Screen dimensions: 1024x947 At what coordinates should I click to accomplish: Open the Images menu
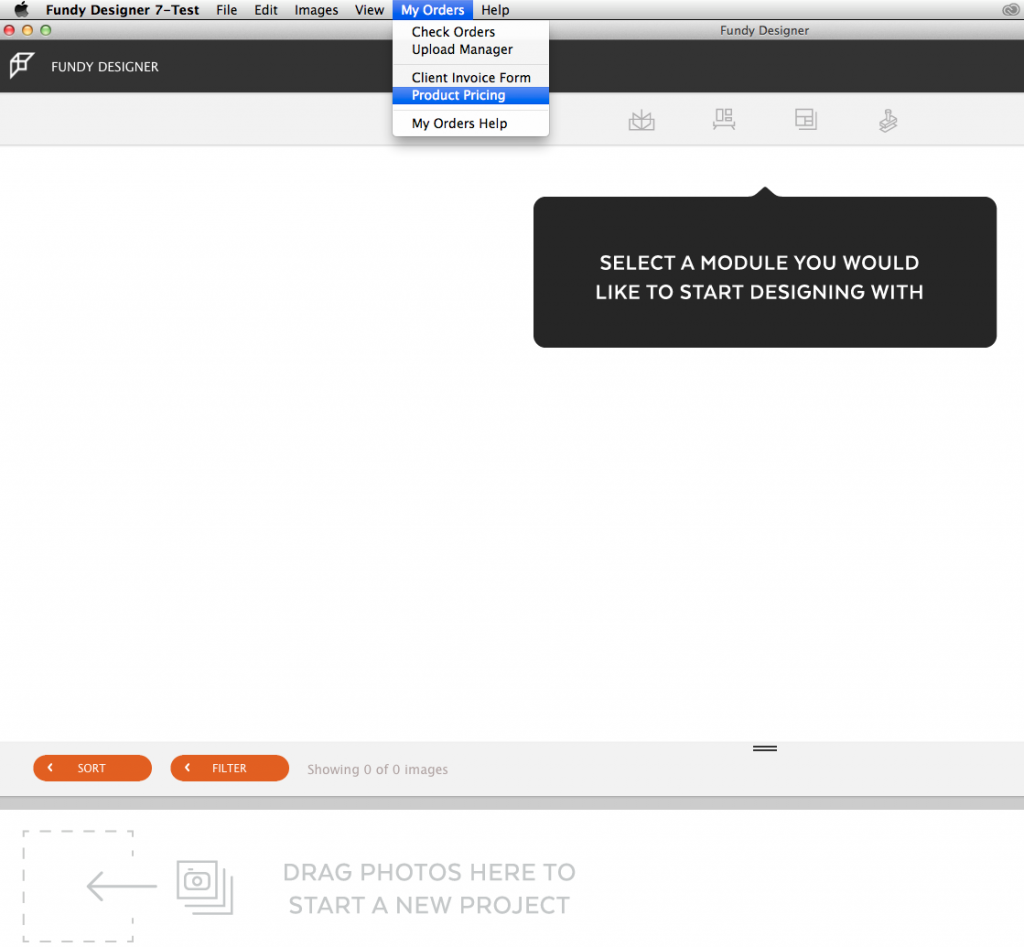[316, 10]
